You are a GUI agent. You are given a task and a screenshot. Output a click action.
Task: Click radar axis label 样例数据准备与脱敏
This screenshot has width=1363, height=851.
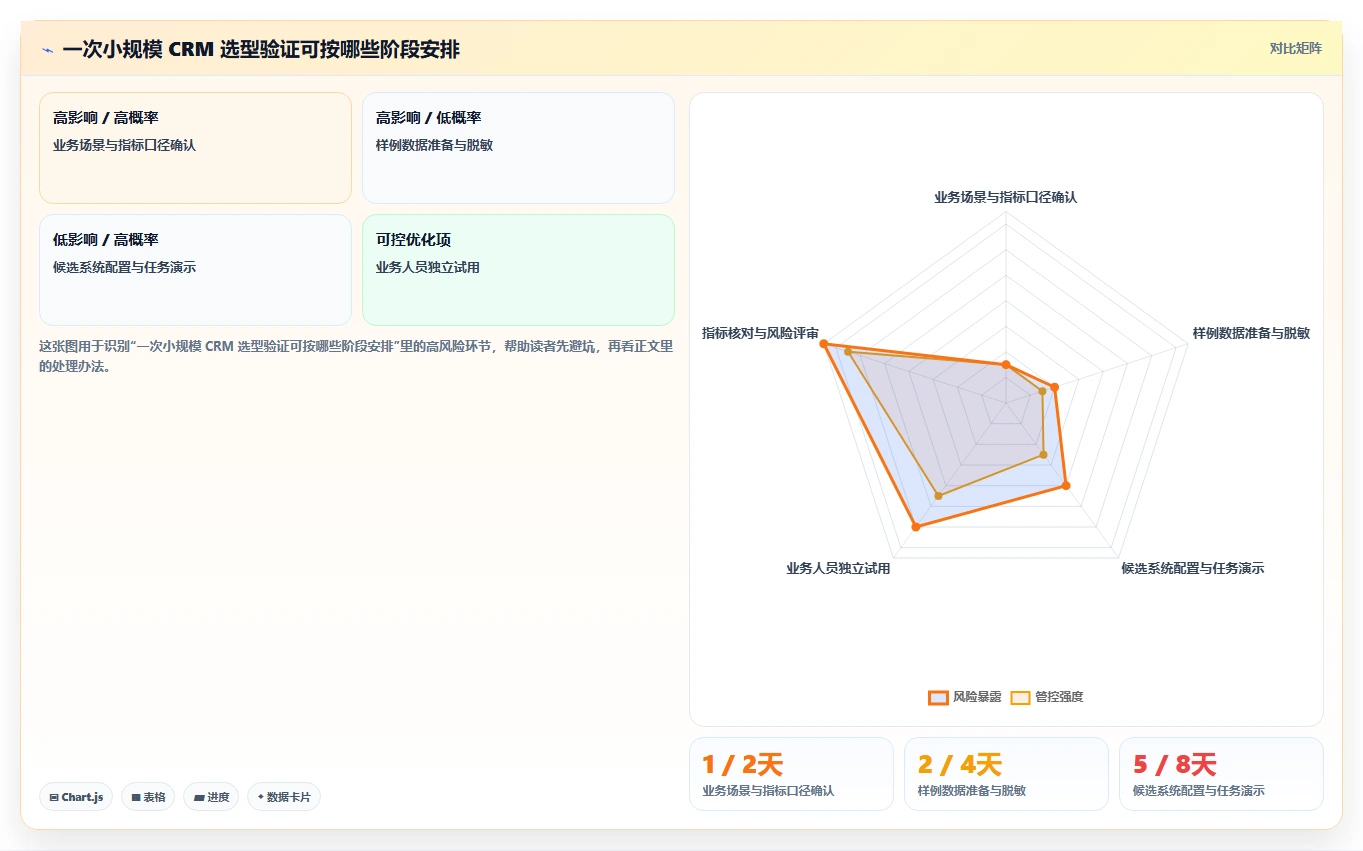click(1251, 333)
